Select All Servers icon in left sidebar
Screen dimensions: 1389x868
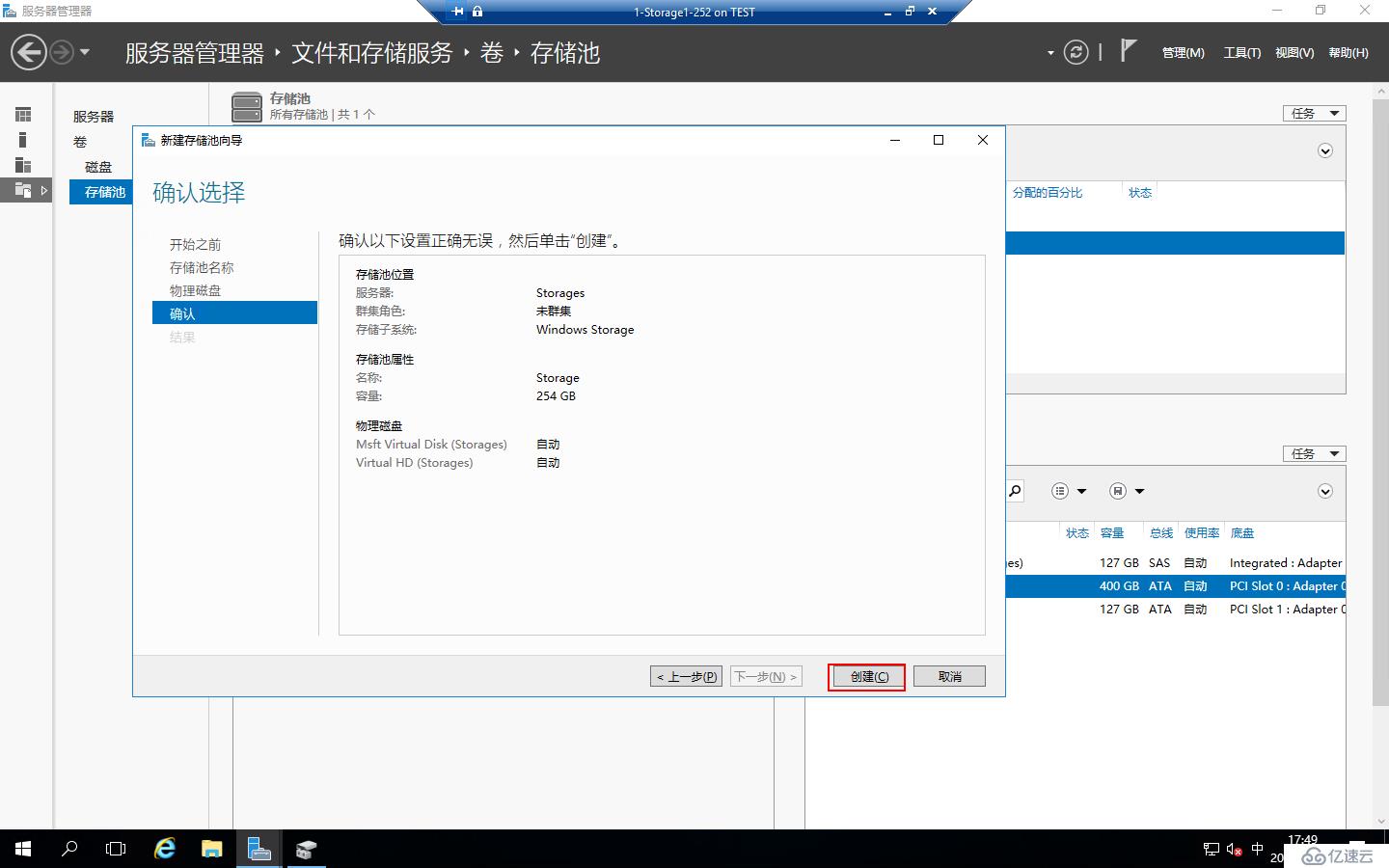click(23, 165)
